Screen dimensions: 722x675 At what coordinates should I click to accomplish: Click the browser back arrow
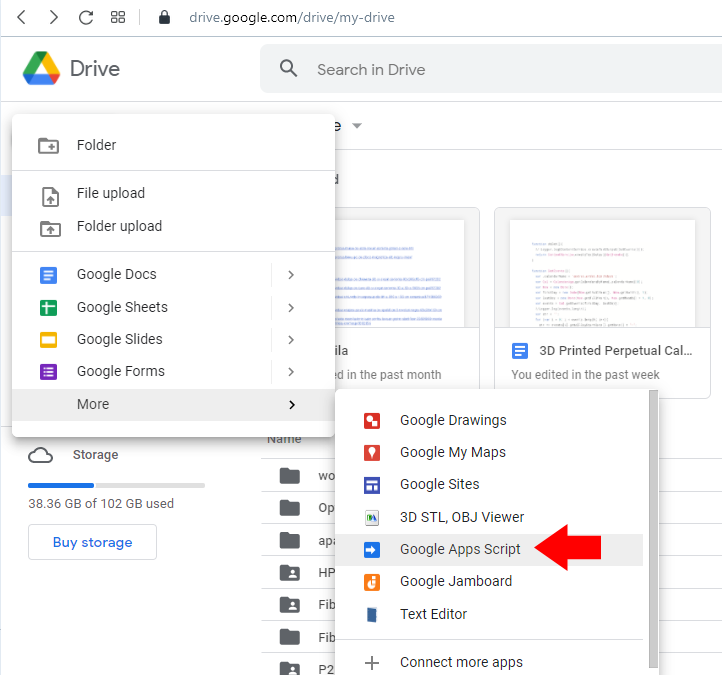(x=21, y=17)
